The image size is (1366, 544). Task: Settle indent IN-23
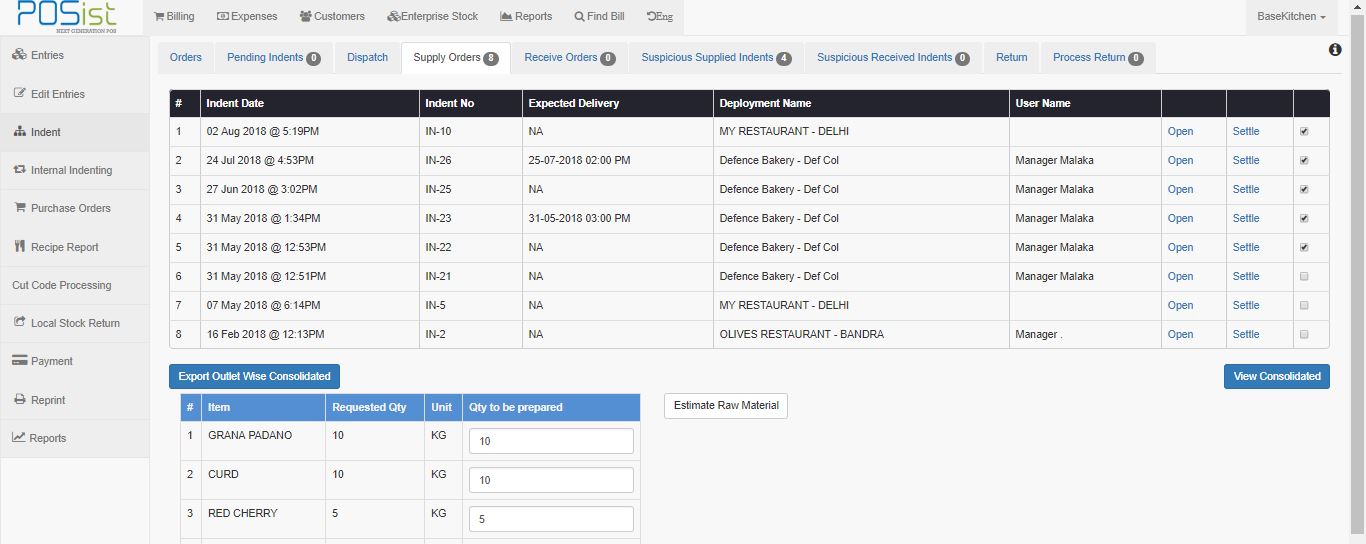click(1246, 218)
